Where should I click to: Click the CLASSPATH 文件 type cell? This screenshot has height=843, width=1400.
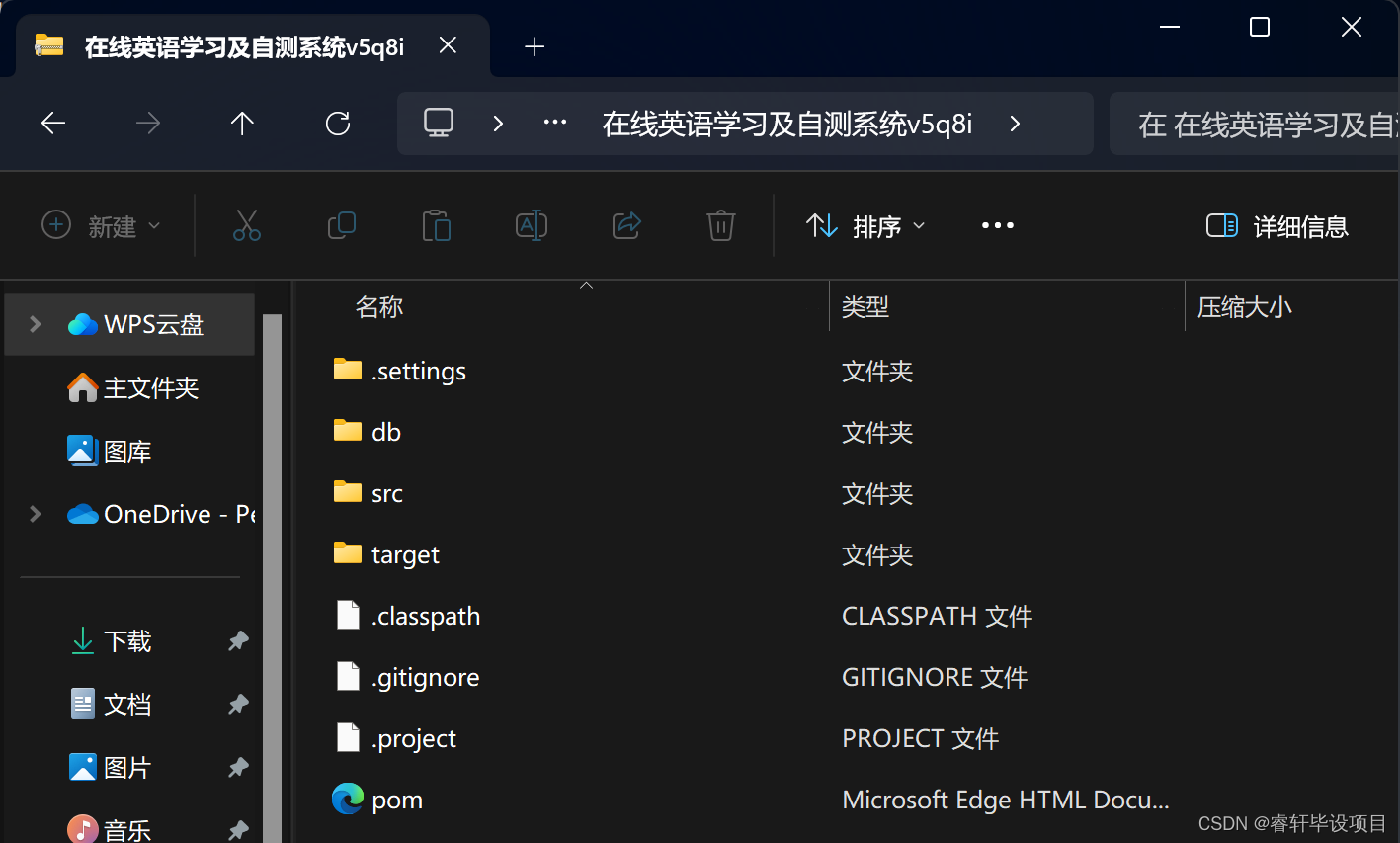938,616
